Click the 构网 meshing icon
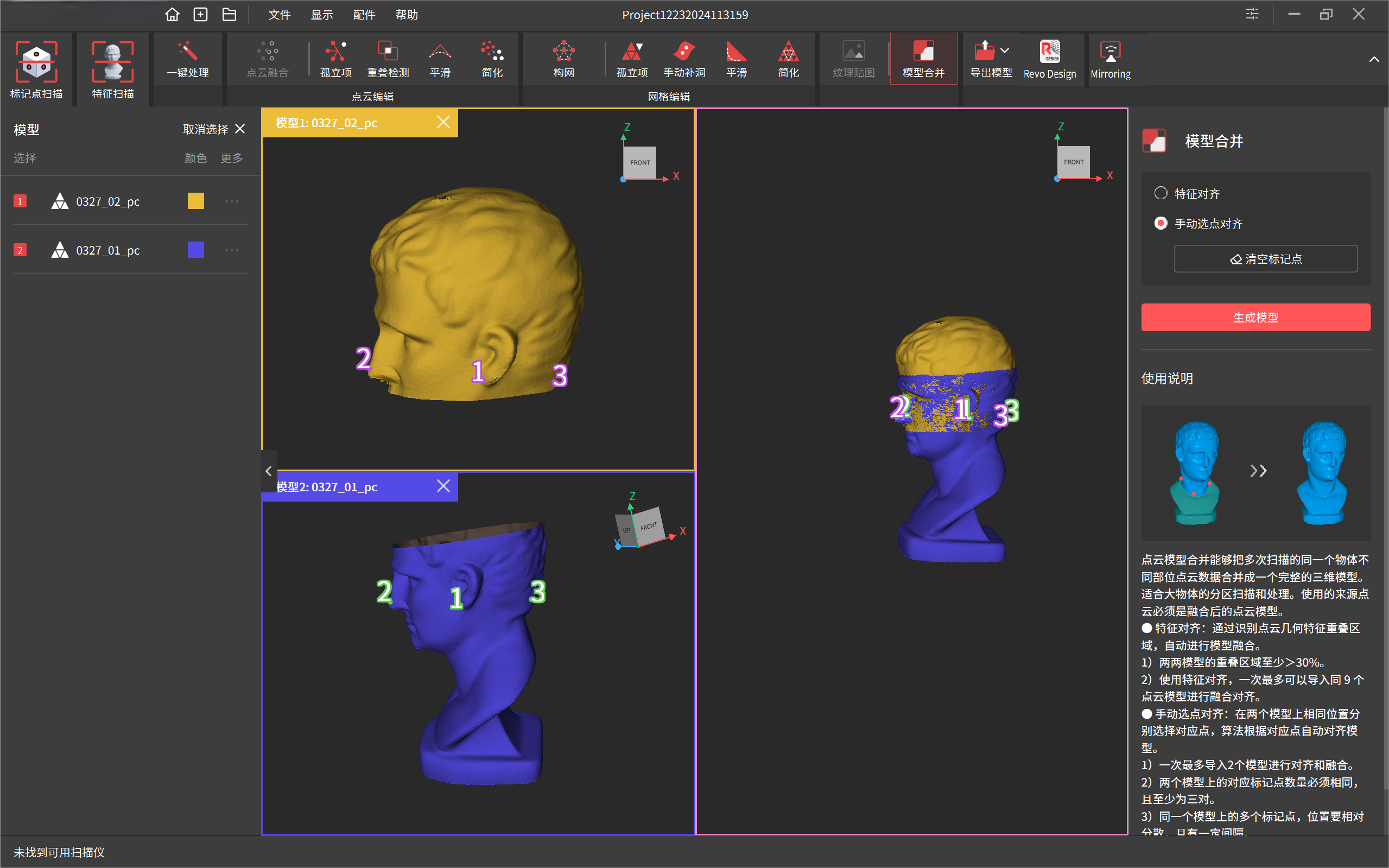This screenshot has height=868, width=1389. pyautogui.click(x=563, y=59)
